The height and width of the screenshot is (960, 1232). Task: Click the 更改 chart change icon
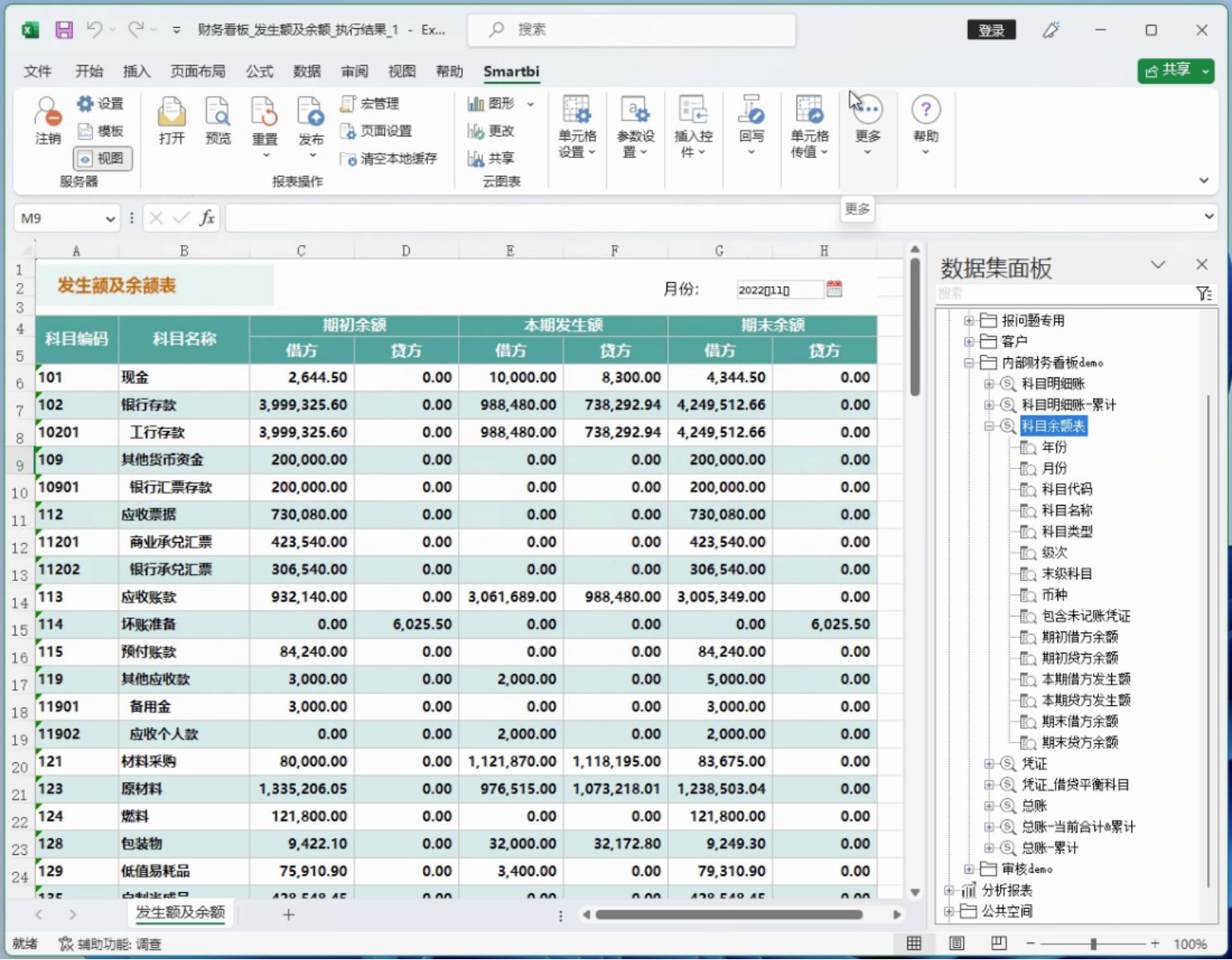click(x=491, y=131)
